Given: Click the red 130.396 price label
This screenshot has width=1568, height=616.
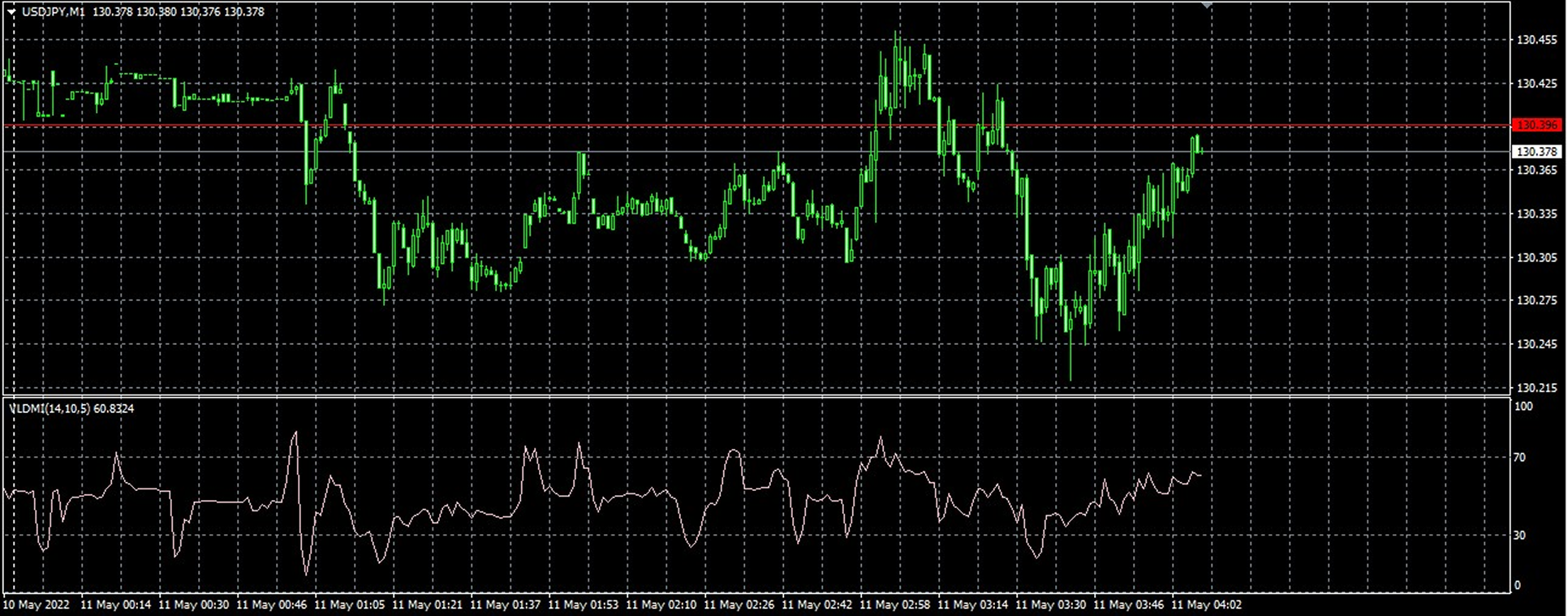Looking at the screenshot, I should click(x=1536, y=125).
